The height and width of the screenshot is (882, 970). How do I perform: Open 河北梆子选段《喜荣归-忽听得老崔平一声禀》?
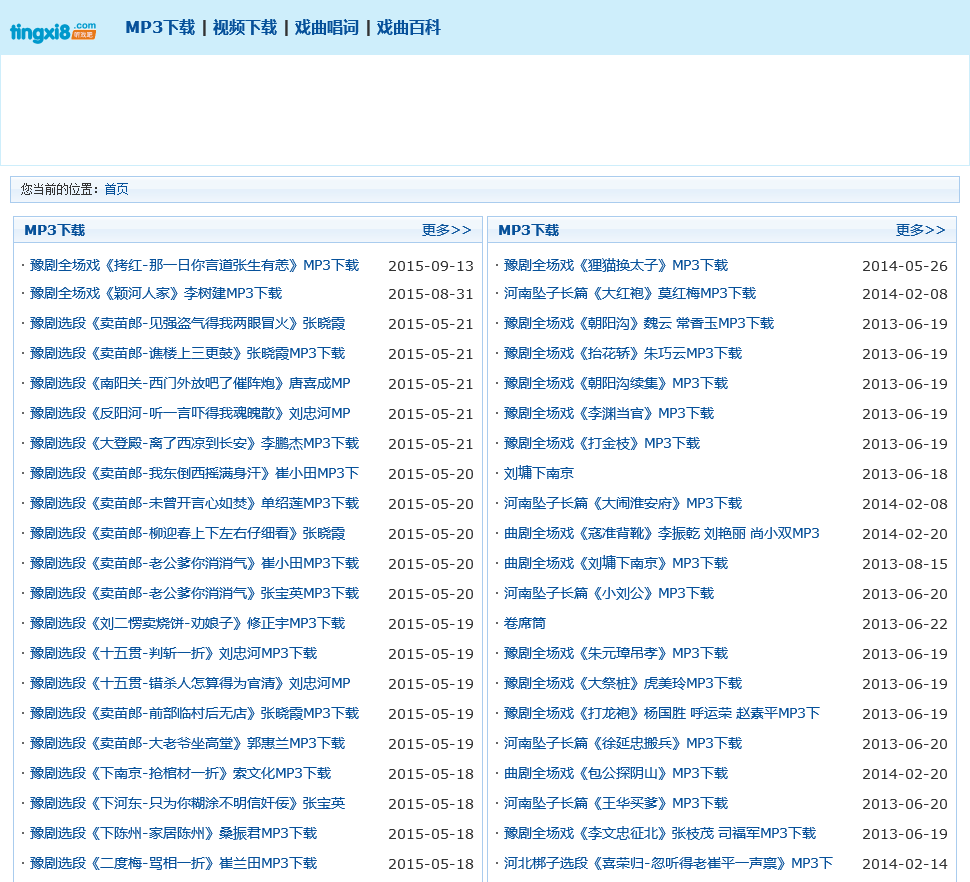tap(668, 863)
